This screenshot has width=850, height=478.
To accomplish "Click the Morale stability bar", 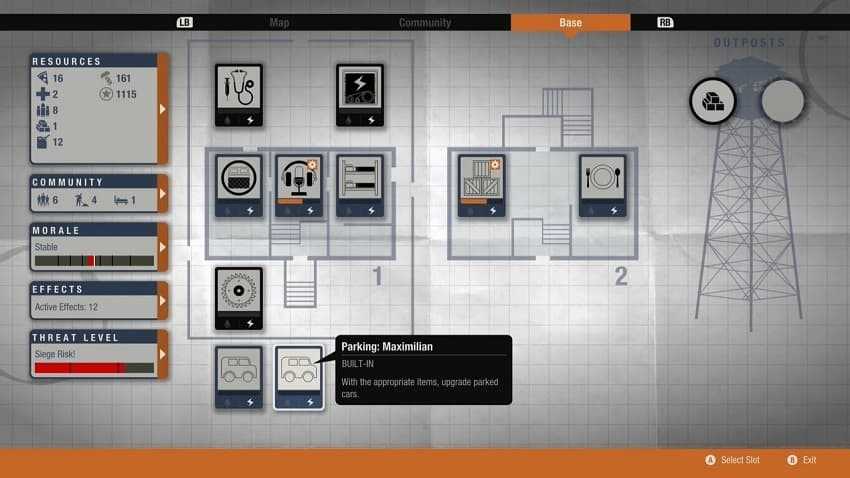I will click(94, 261).
